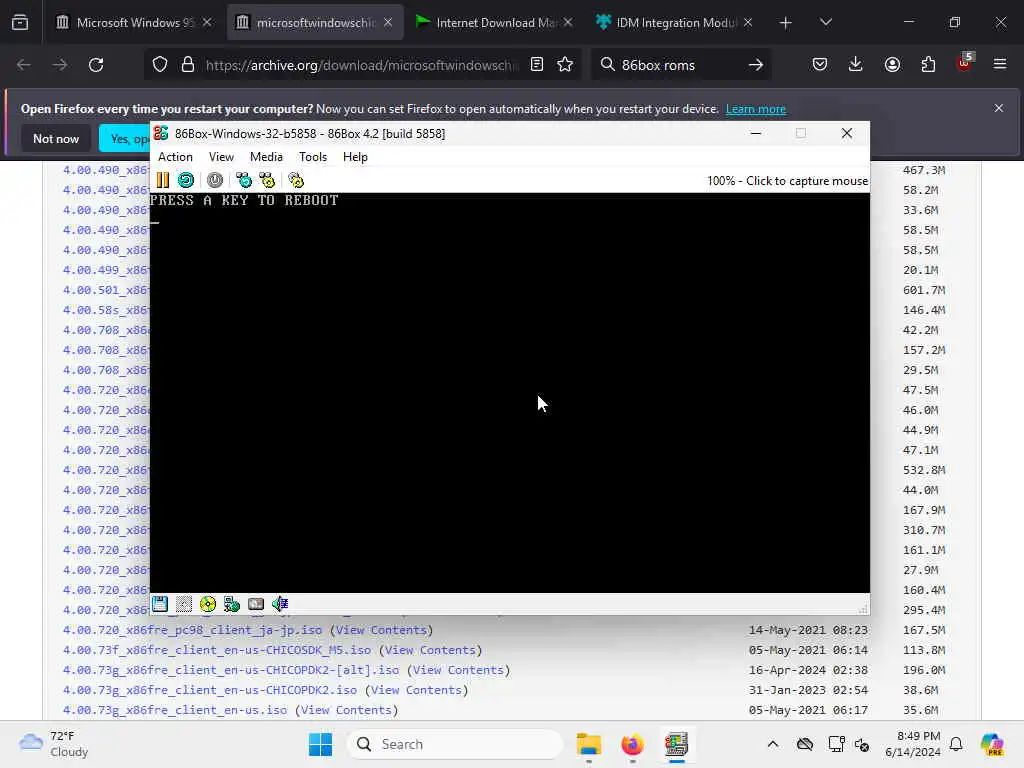This screenshot has height=768, width=1024.
Task: Open the Action menu in 86Box
Action: point(175,157)
